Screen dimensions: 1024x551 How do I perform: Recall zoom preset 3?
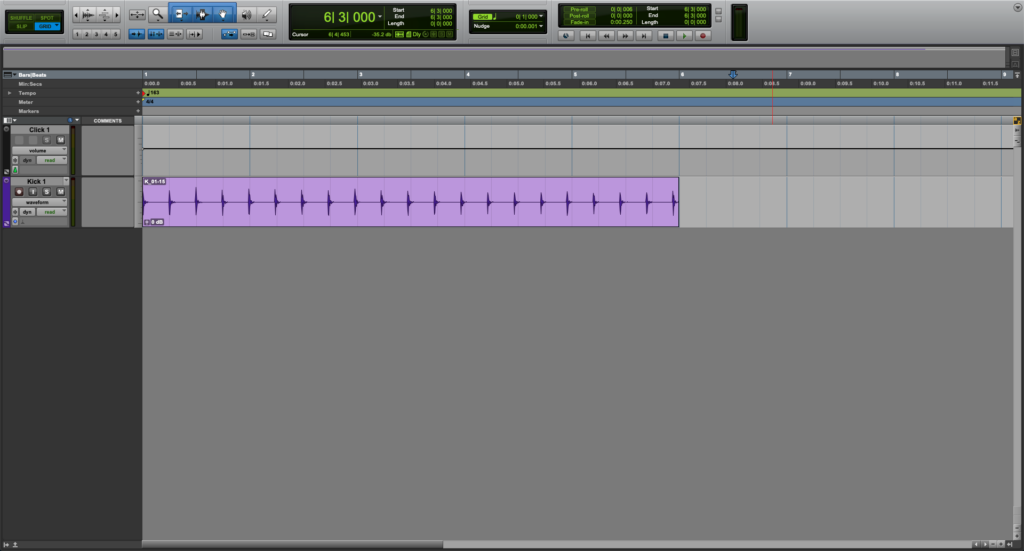[96, 34]
